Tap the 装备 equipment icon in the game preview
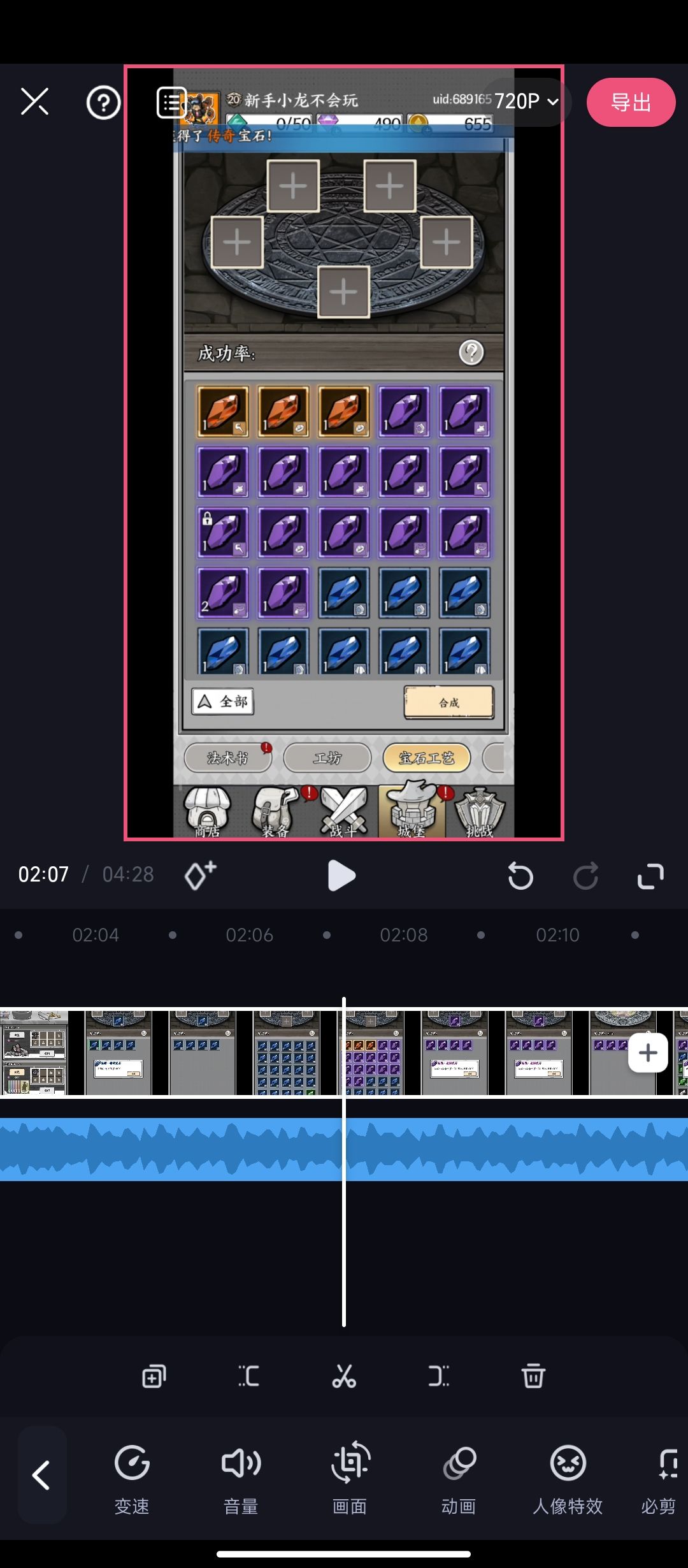The width and height of the screenshot is (688, 1568). (275, 811)
